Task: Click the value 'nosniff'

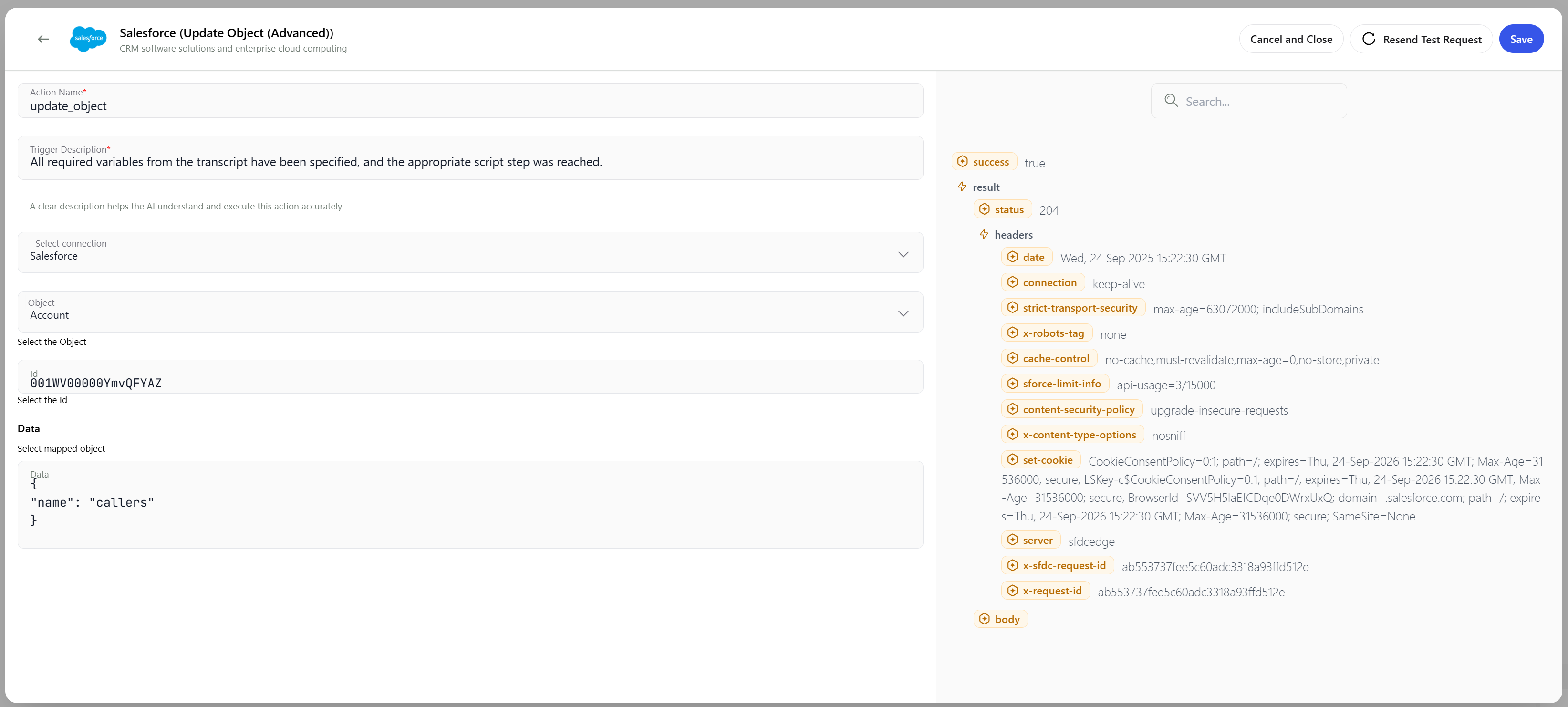Action: coord(1168,436)
